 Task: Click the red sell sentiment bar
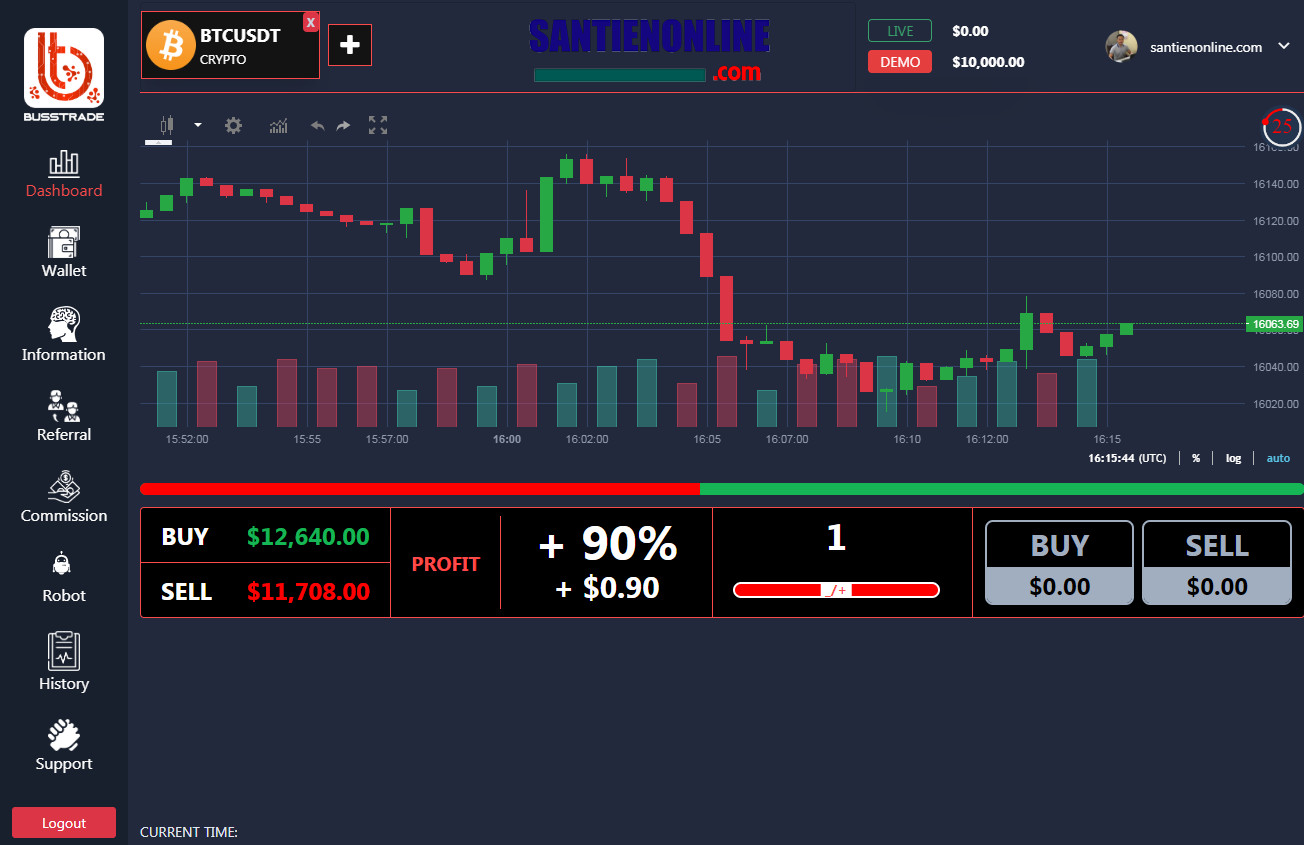coord(420,489)
